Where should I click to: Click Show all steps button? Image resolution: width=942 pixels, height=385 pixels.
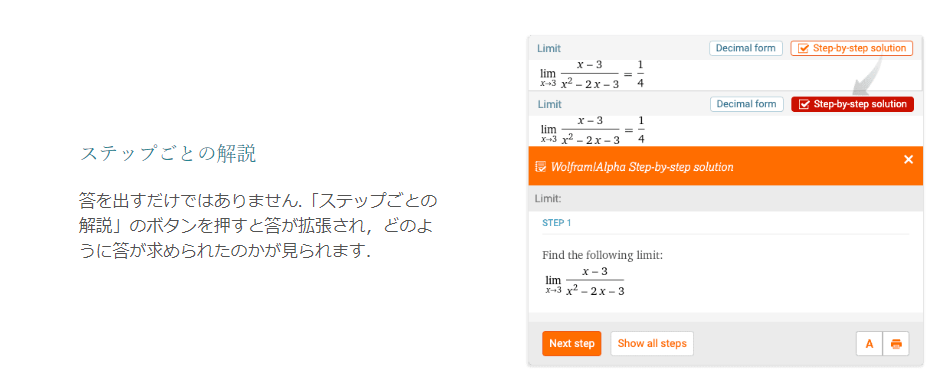(652, 344)
